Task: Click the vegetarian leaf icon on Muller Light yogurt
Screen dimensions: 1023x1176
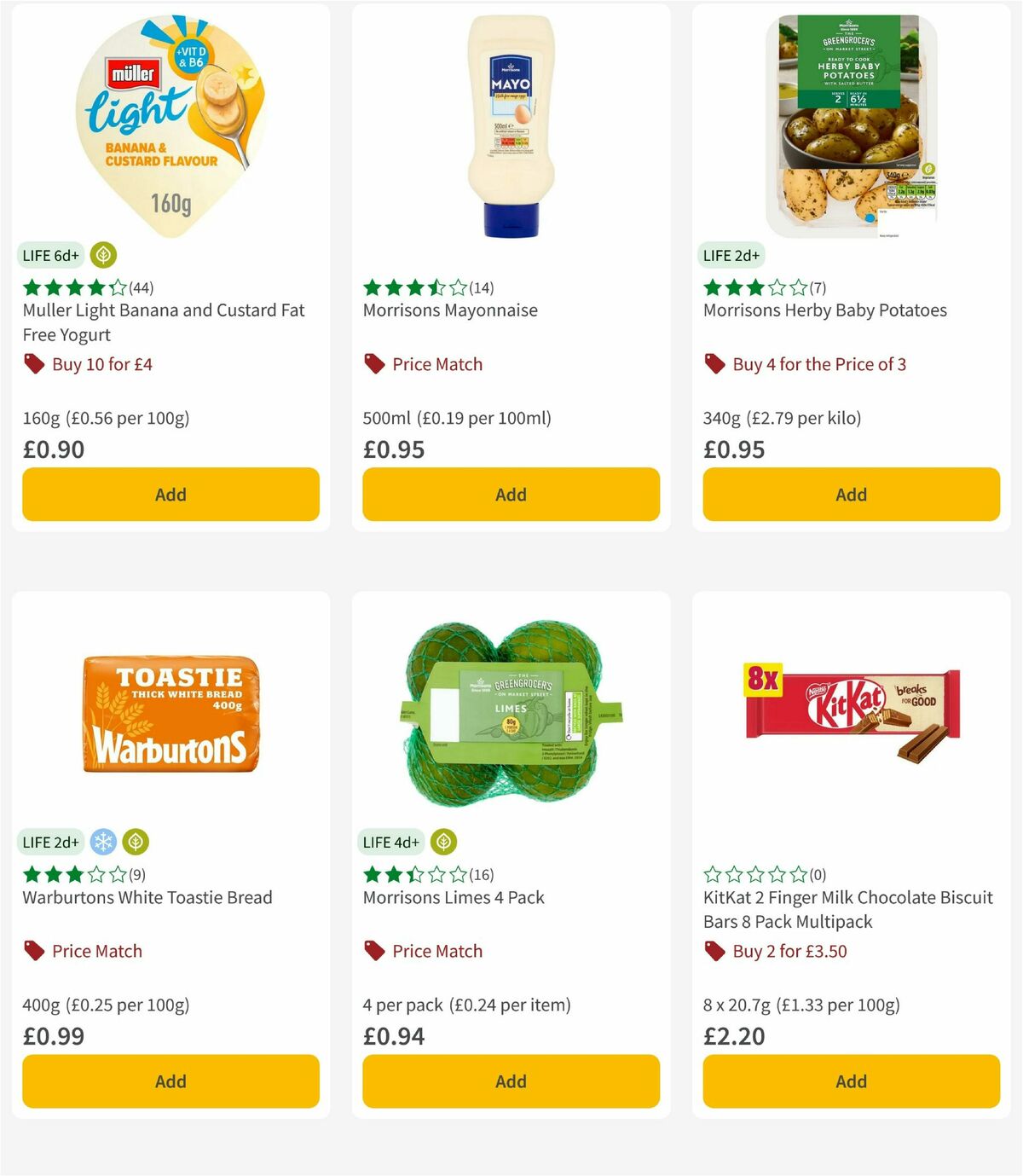Action: point(101,255)
